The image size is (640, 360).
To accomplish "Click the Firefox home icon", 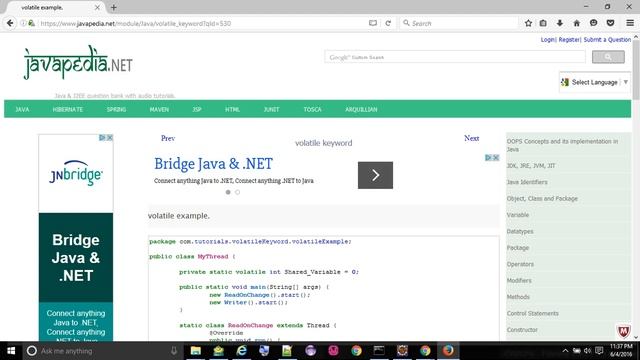I will (576, 23).
